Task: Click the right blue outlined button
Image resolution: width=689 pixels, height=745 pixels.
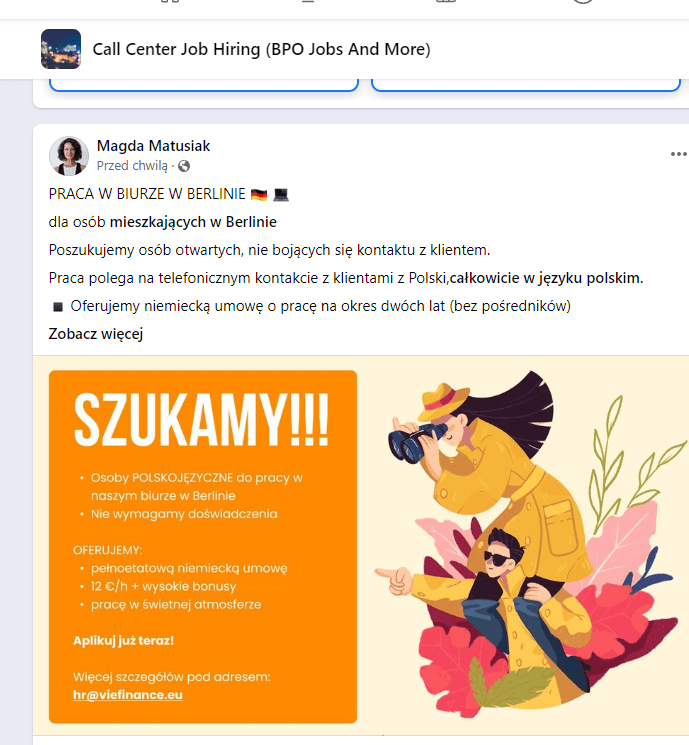Action: click(526, 85)
